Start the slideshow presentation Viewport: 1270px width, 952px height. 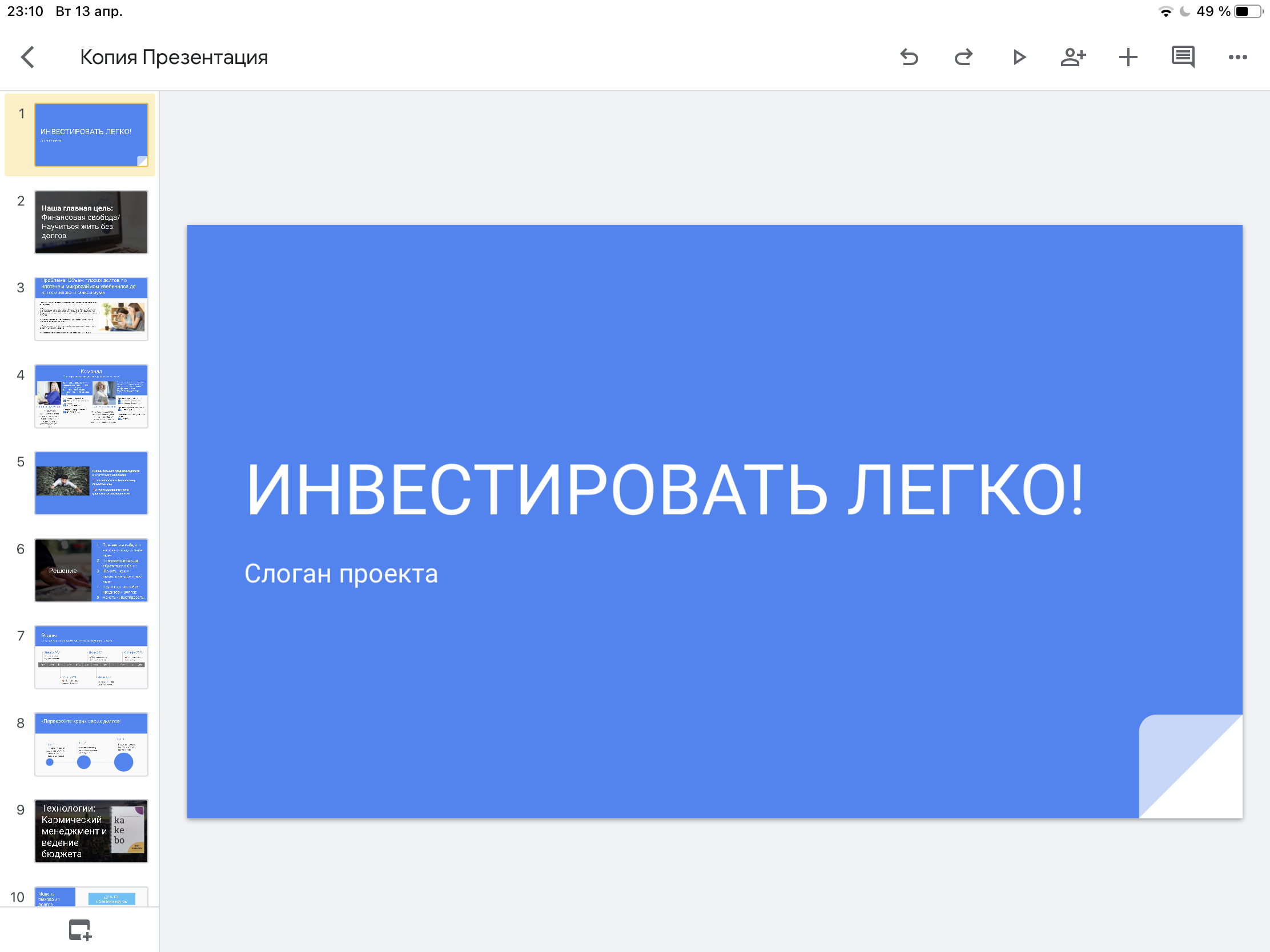[x=1019, y=58]
